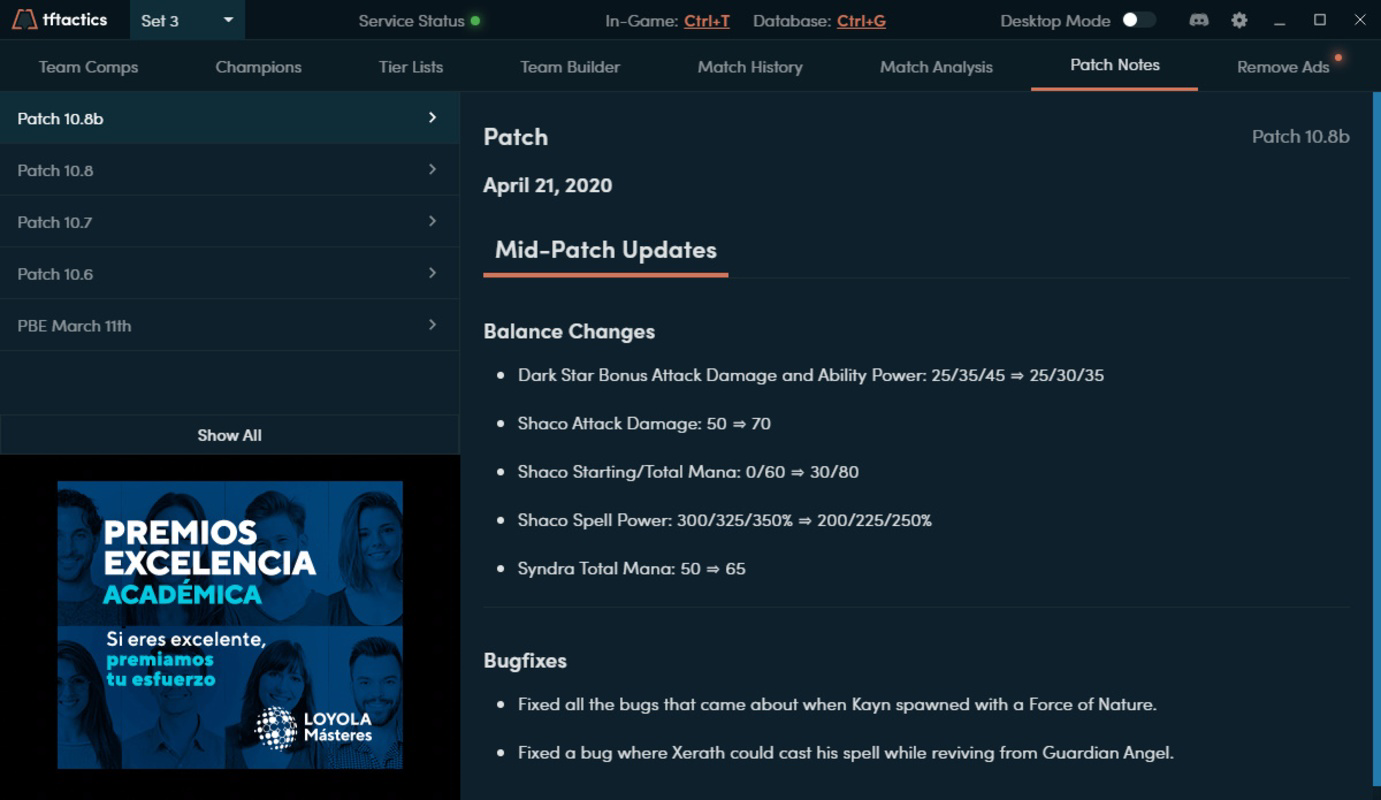Click the Ctrl+G database hotkey link
This screenshot has width=1381, height=800.
click(861, 21)
